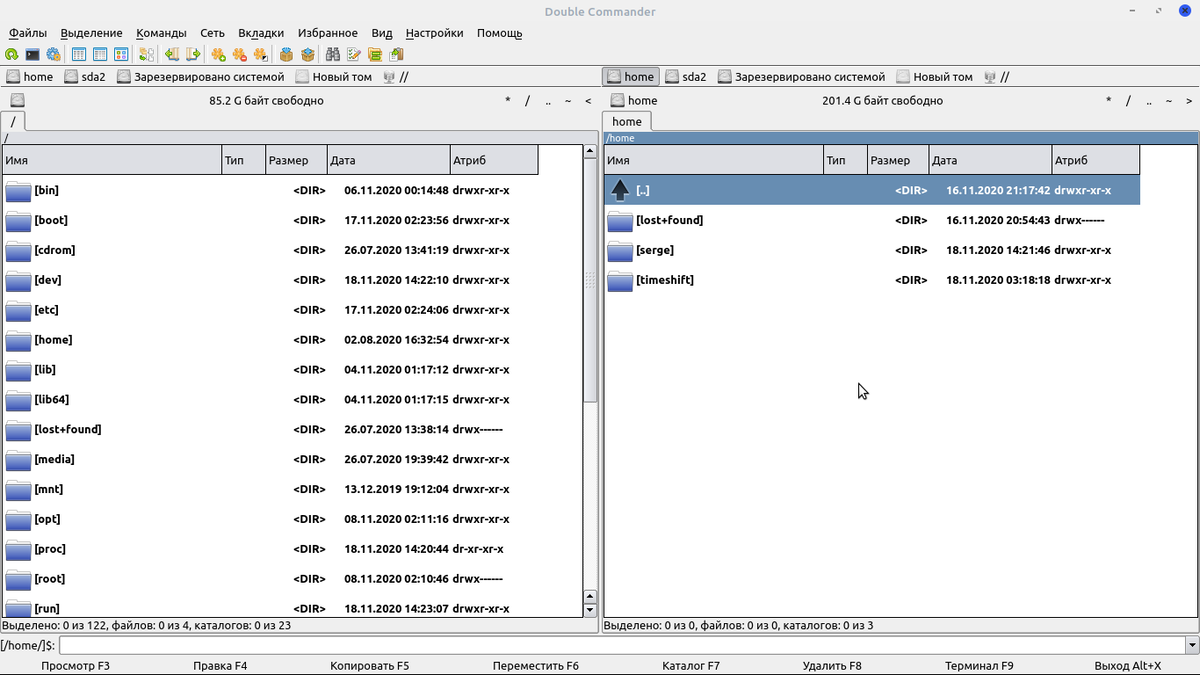Sort left panel by Имя column

(x=111, y=160)
